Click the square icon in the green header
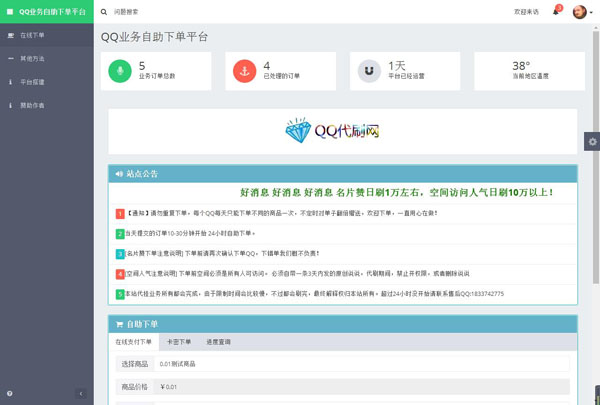Viewport: 600px width, 405px height. pos(10,11)
